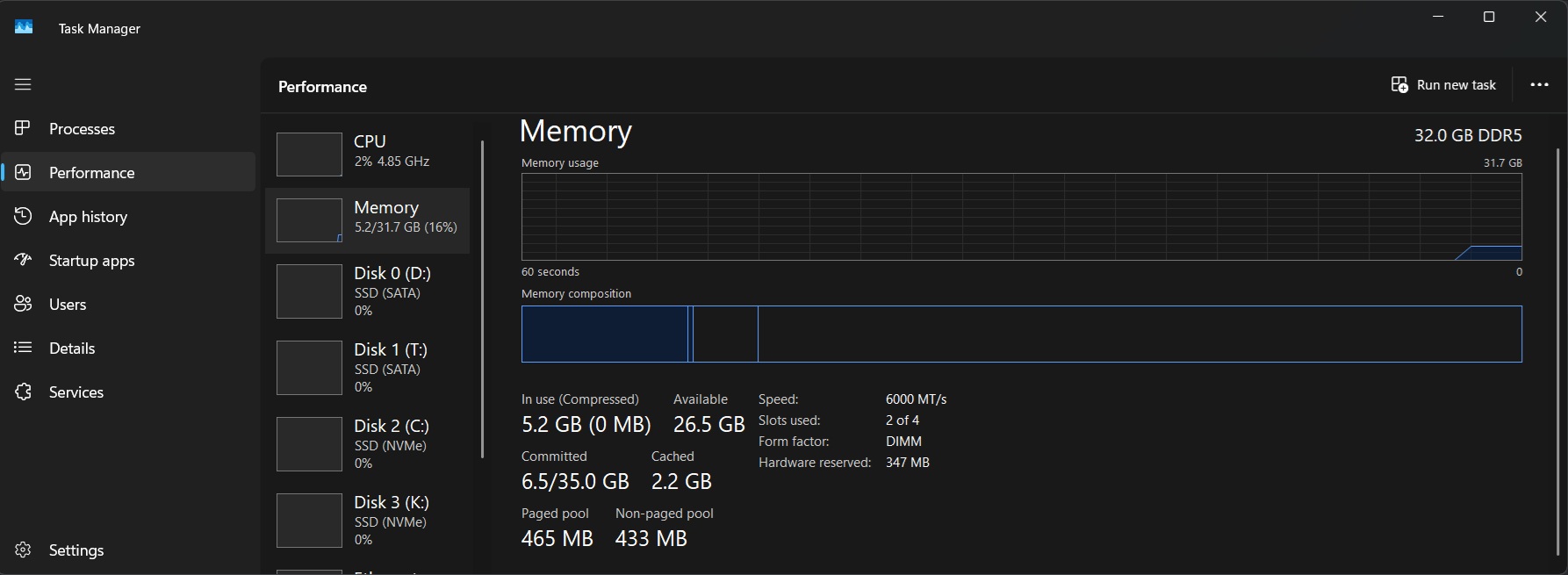Click the Memory mini graph thumbnail

[x=309, y=220]
